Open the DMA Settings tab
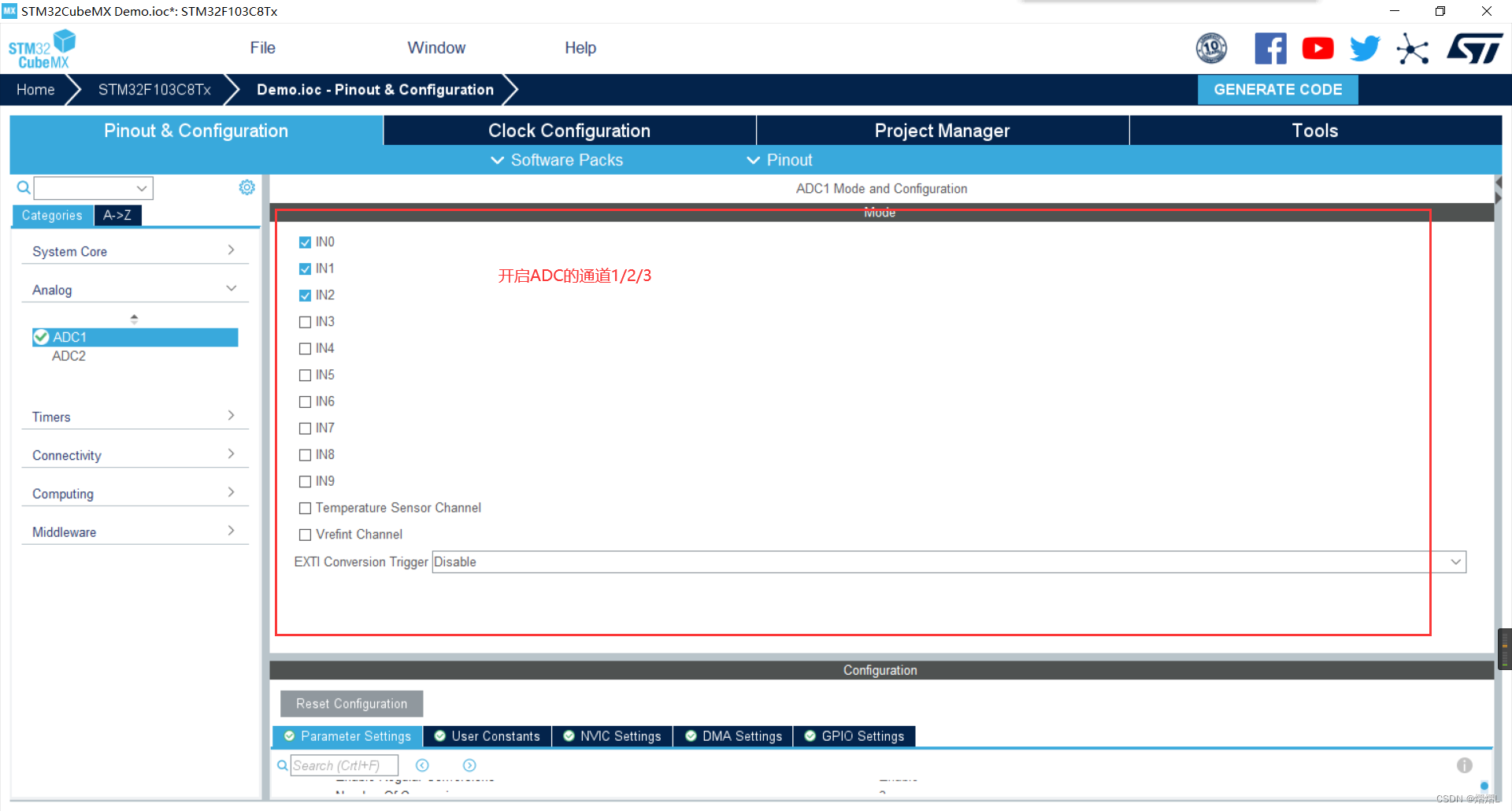The height and width of the screenshot is (811, 1512). tap(734, 736)
